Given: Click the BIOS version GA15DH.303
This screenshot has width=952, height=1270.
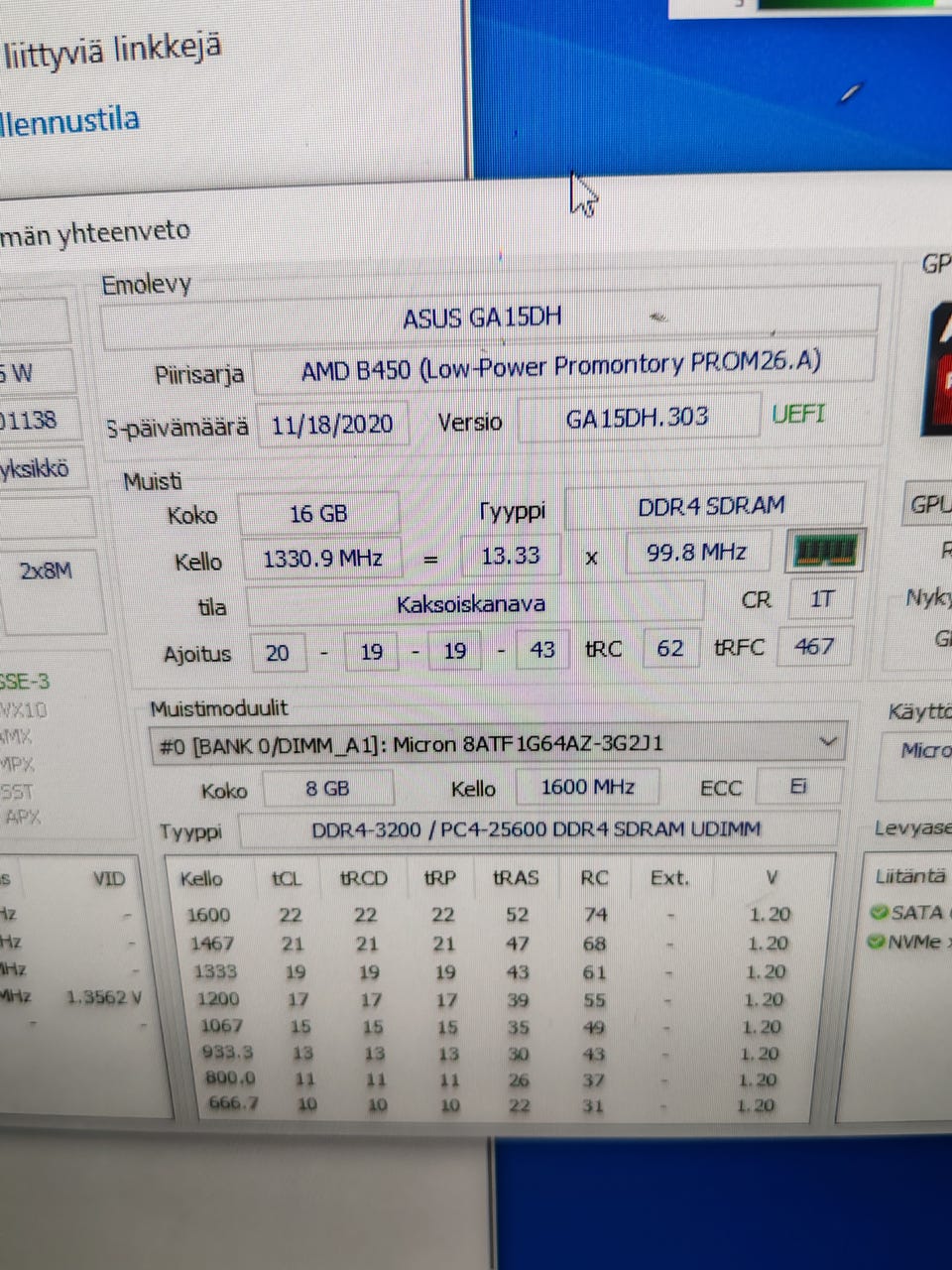Looking at the screenshot, I should click(638, 417).
